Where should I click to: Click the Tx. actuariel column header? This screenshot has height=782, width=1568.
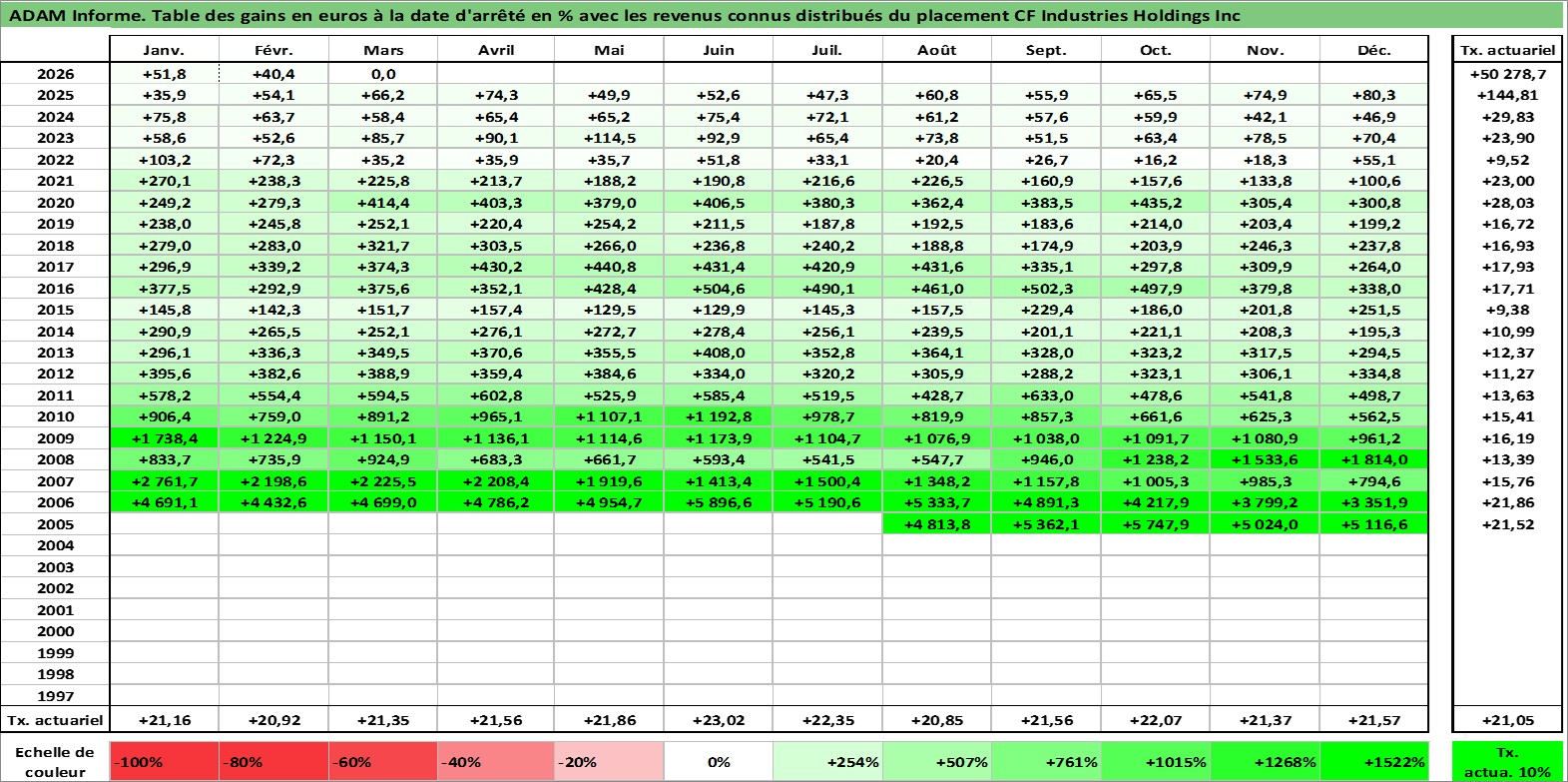pyautogui.click(x=1507, y=50)
